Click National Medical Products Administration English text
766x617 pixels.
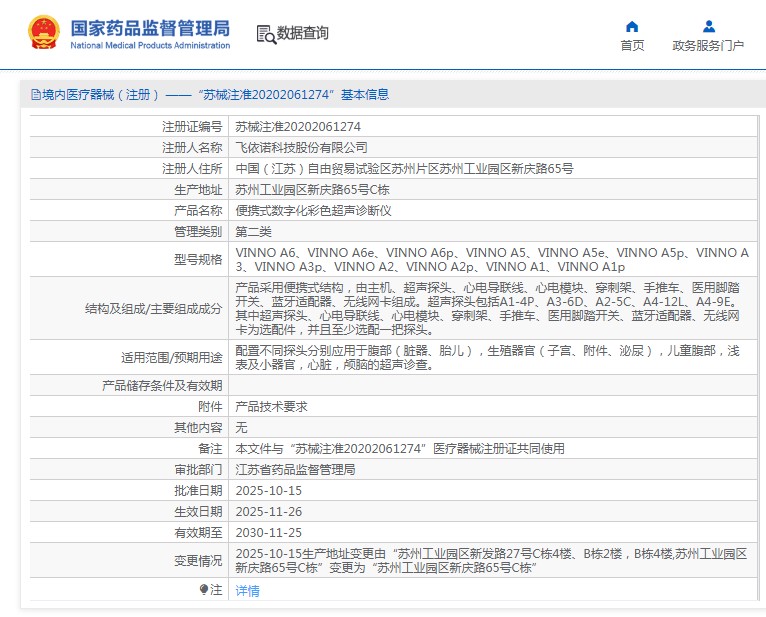(x=150, y=45)
